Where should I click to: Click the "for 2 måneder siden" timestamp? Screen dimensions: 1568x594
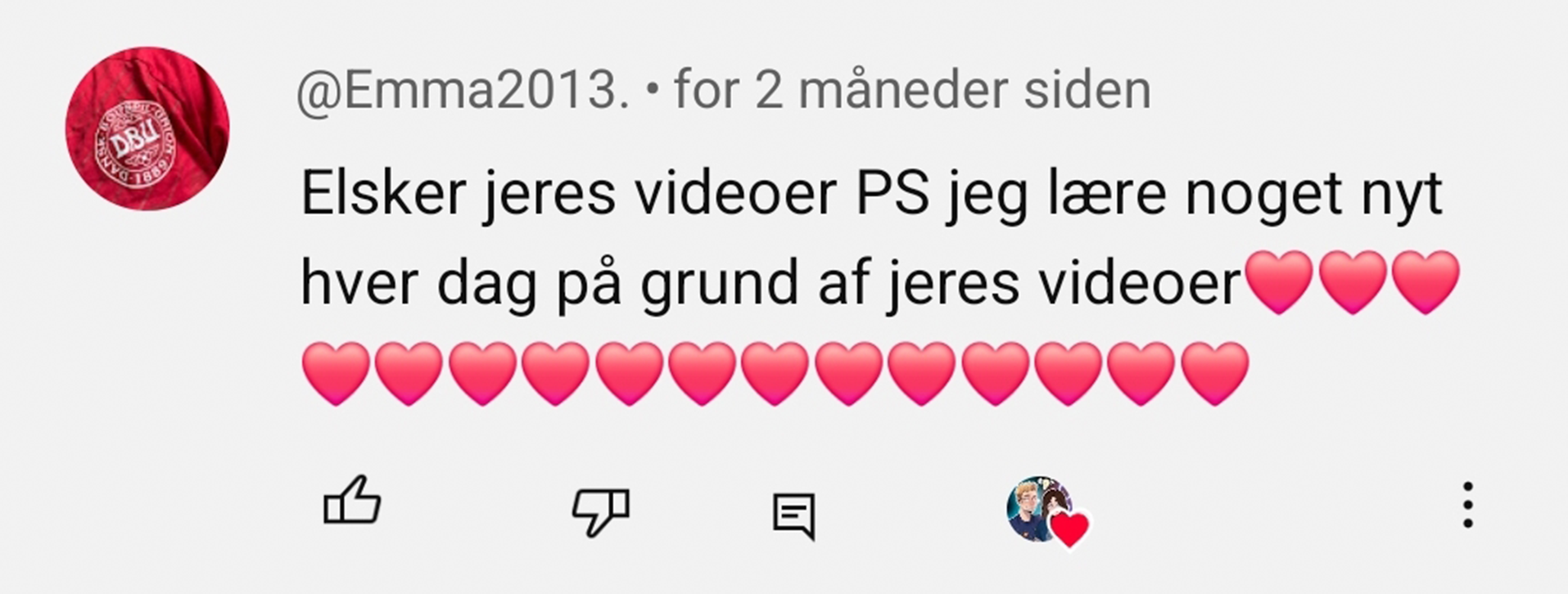point(912,90)
